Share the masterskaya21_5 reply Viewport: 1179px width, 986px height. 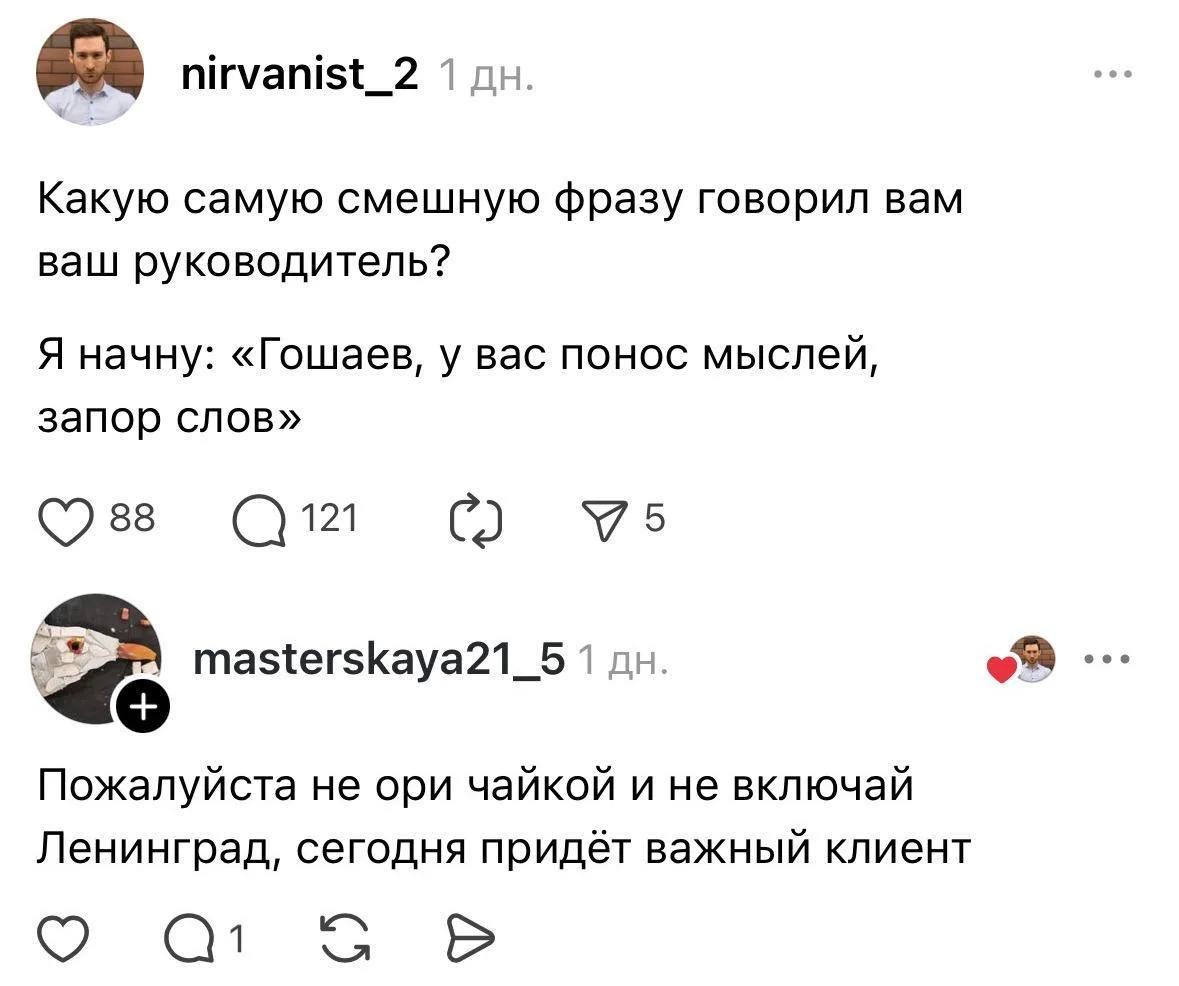[x=465, y=940]
